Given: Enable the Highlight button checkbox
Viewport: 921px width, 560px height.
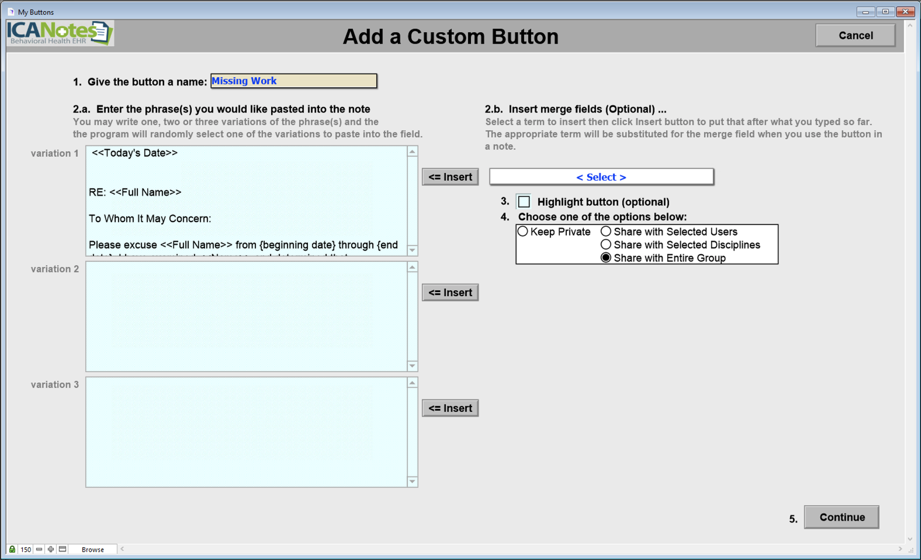Looking at the screenshot, I should pos(524,202).
